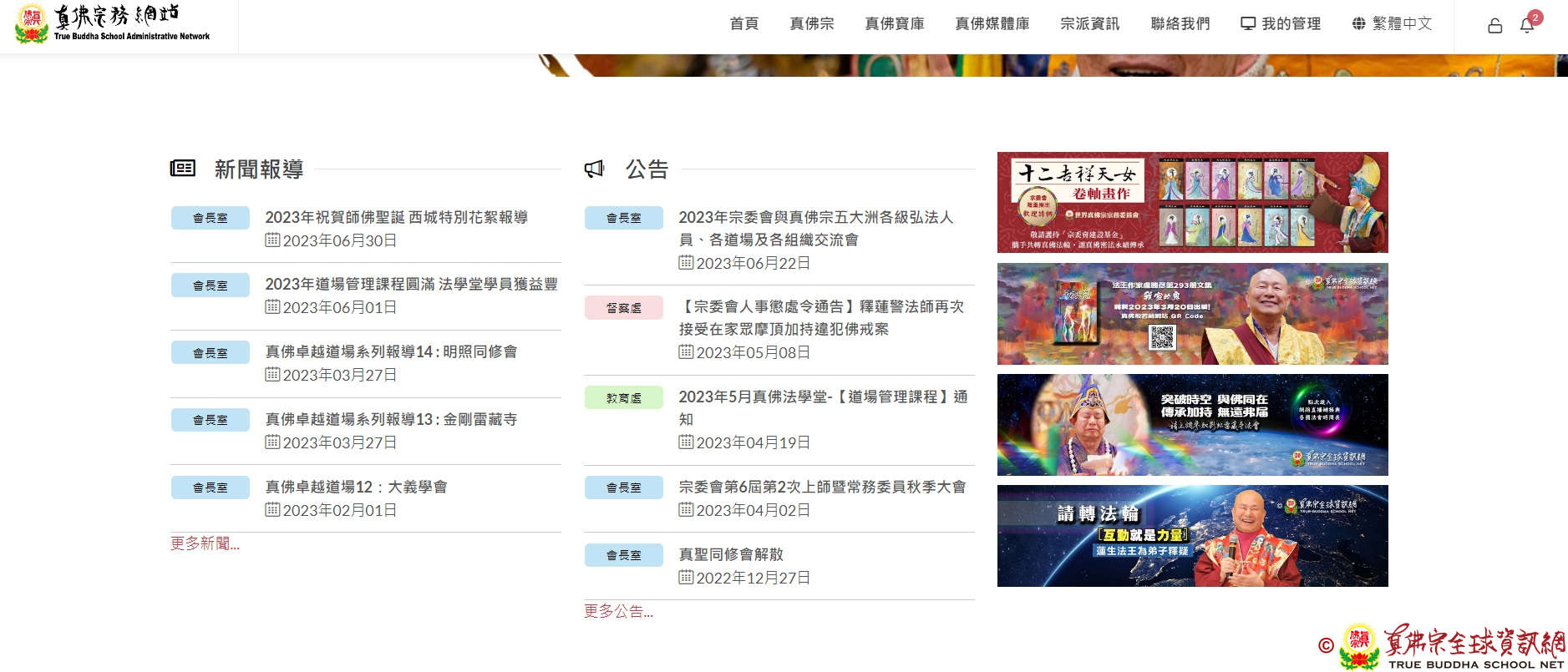The image size is (1568, 672).
Task: Click the globe icon for language
Action: pos(1358,23)
